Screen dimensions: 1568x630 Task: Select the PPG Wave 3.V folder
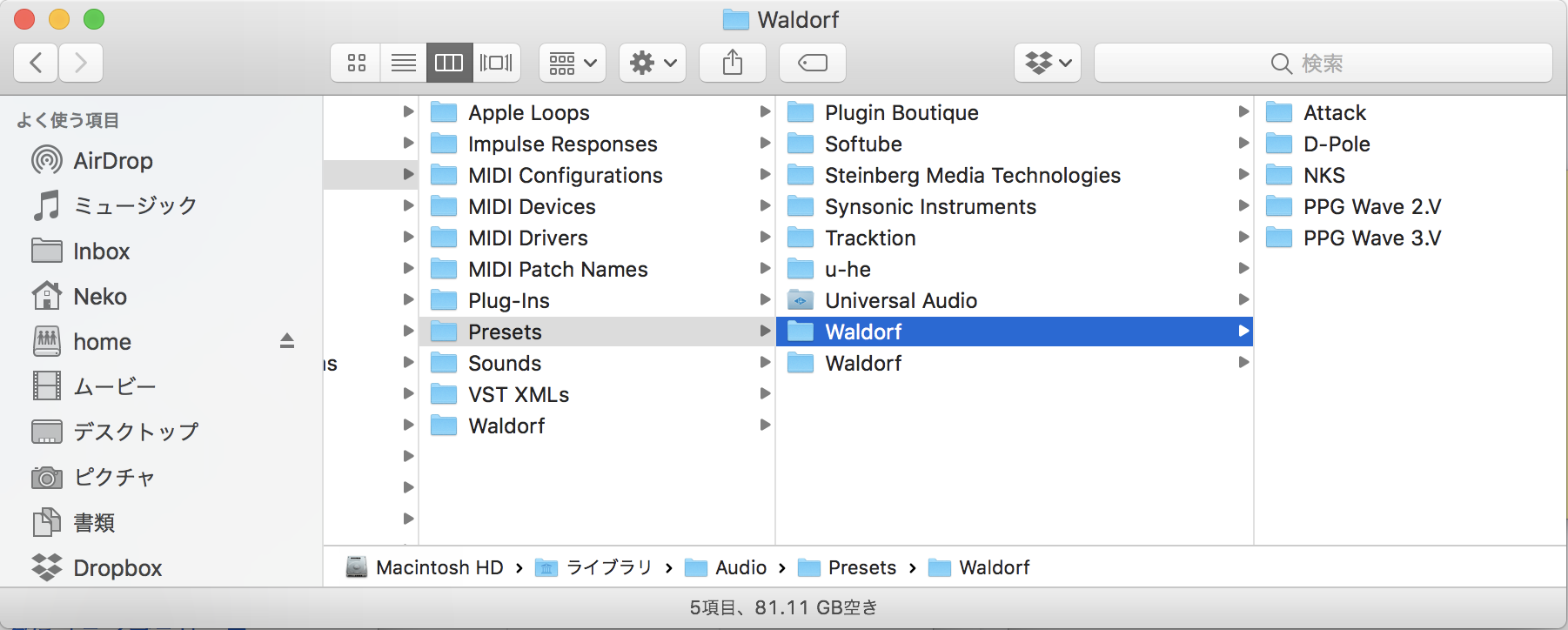pyautogui.click(x=1371, y=238)
